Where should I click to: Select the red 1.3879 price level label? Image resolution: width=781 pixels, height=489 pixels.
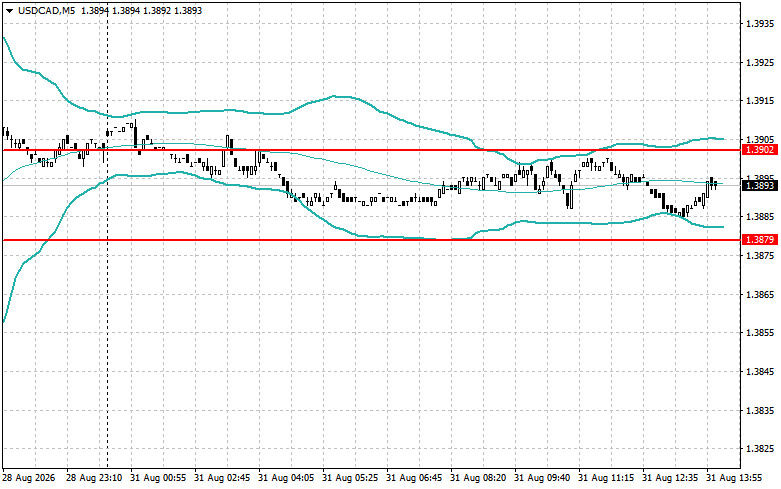[x=760, y=240]
